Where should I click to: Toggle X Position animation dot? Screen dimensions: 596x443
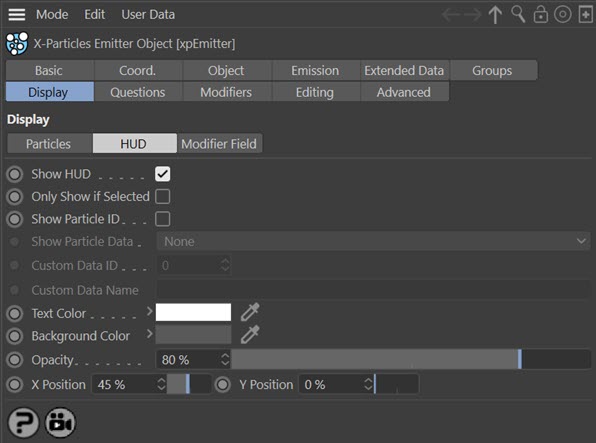coord(15,384)
